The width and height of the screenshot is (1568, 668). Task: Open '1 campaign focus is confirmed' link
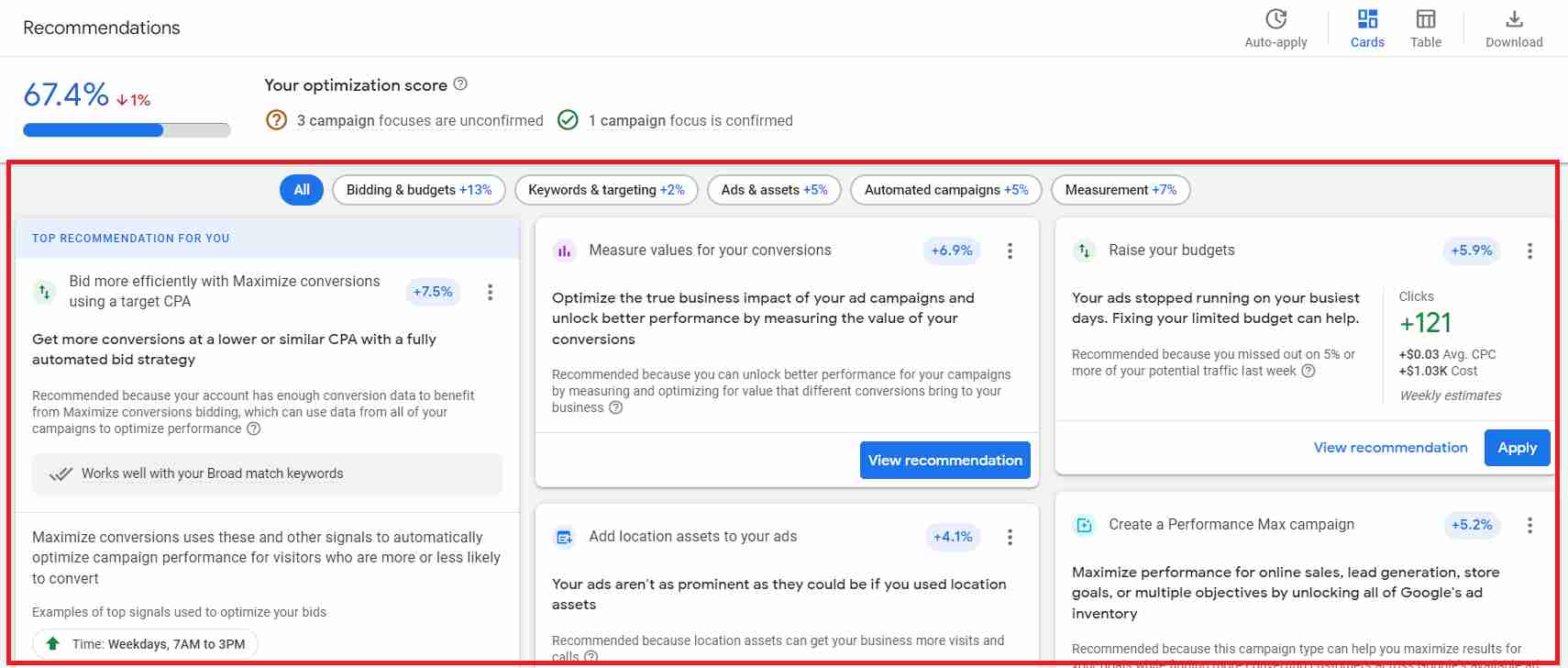690,120
